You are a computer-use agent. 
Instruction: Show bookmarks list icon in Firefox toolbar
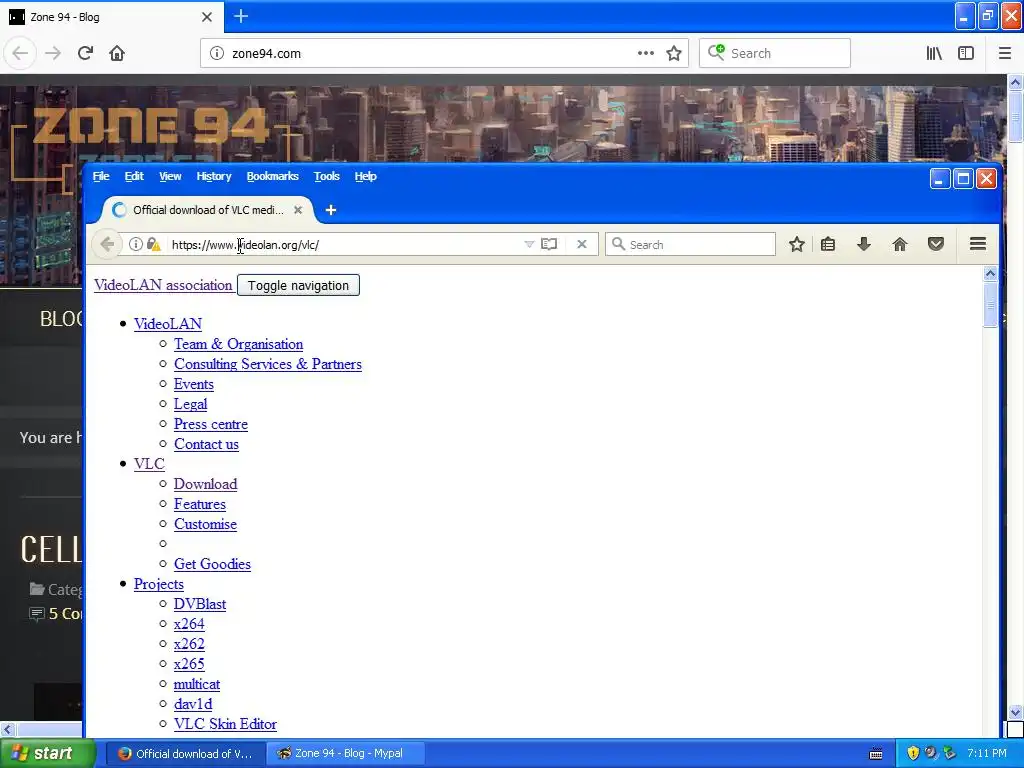point(828,244)
